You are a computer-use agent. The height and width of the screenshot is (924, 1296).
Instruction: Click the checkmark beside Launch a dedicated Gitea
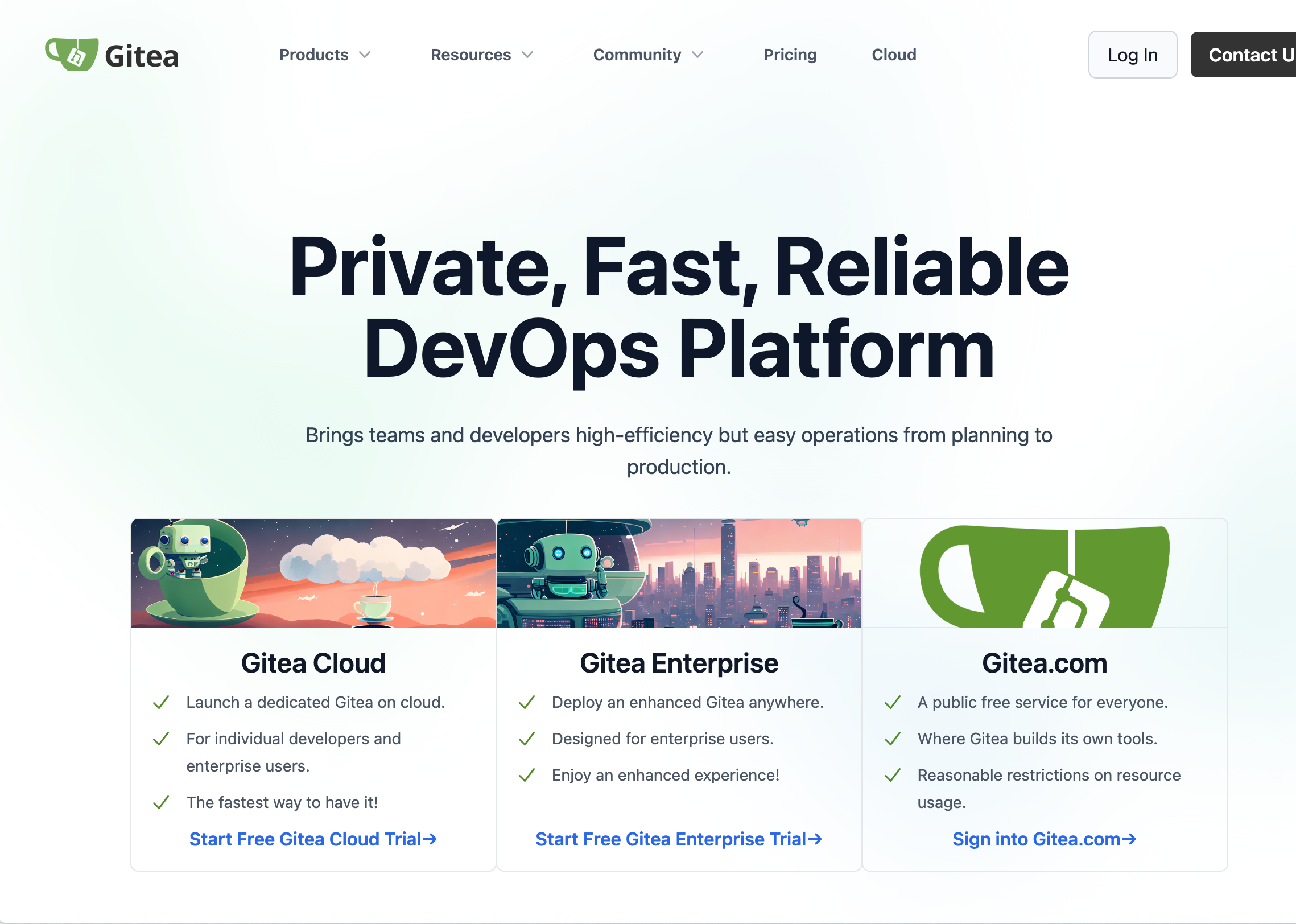[161, 702]
